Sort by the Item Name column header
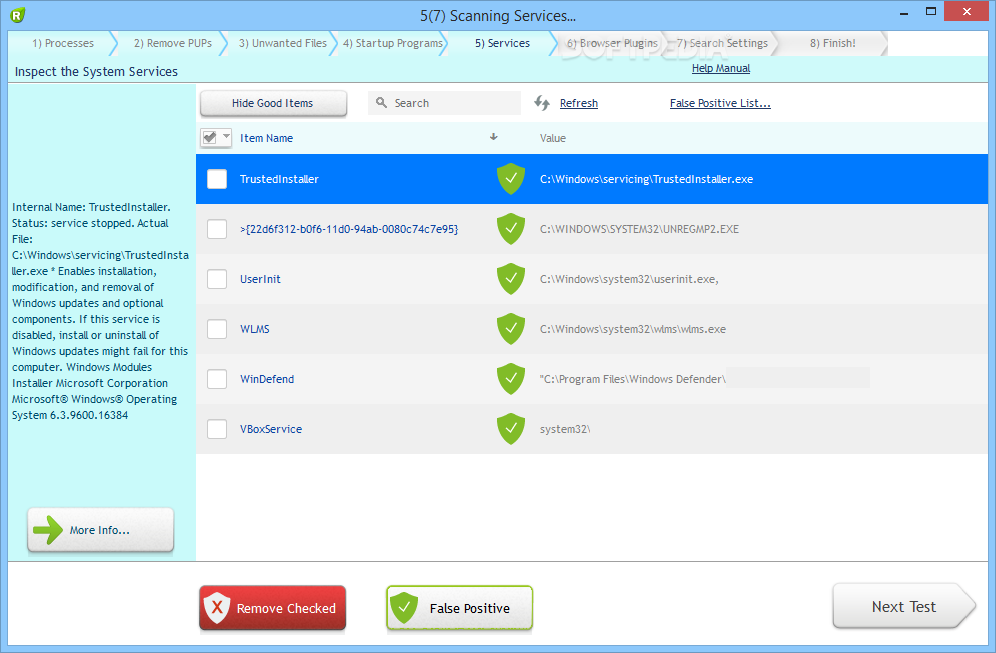The height and width of the screenshot is (653, 996). [266, 138]
